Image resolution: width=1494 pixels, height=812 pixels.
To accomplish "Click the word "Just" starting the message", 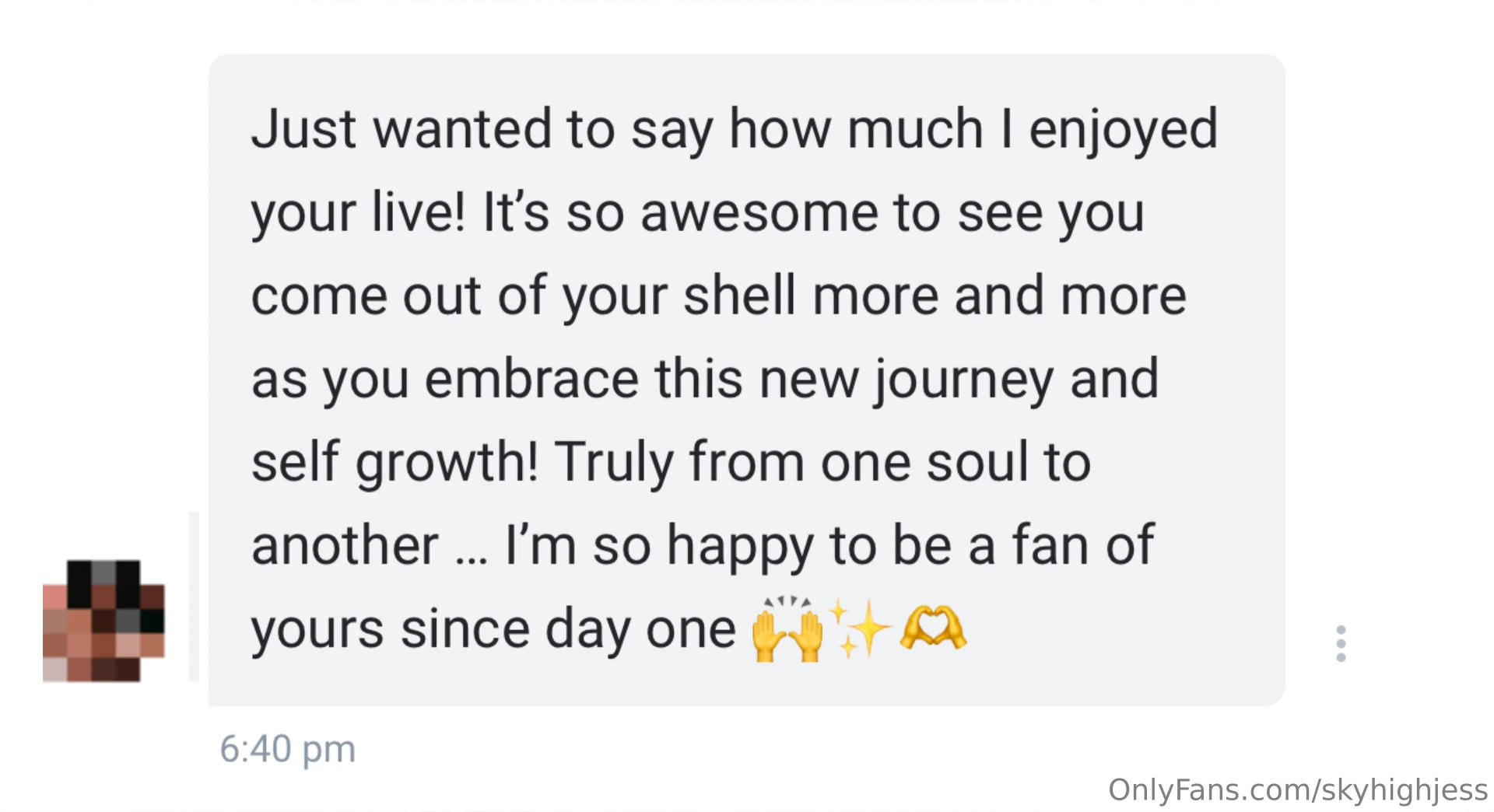I will click(x=303, y=128).
